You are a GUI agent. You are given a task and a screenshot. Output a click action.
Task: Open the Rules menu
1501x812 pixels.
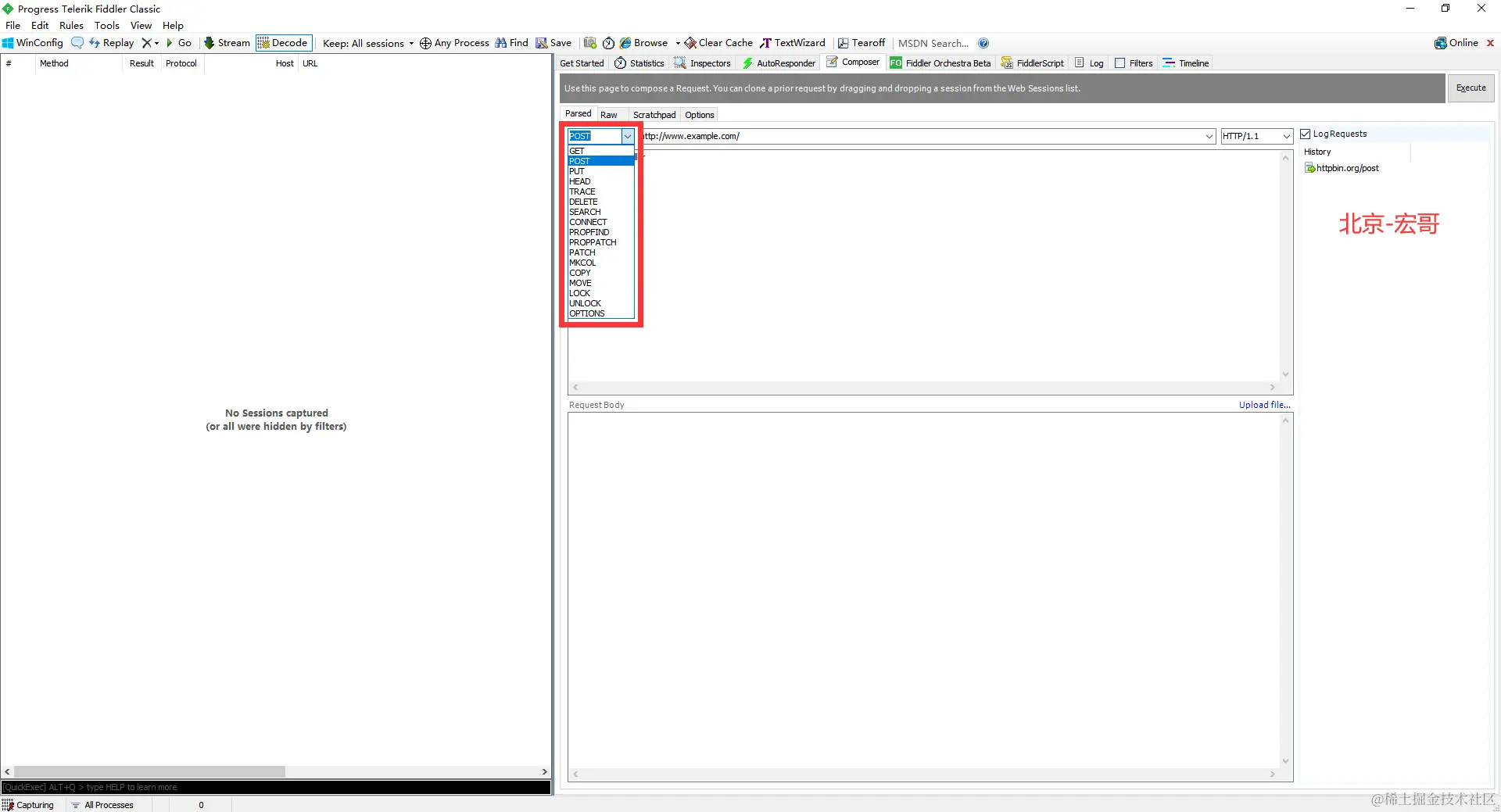tap(71, 25)
